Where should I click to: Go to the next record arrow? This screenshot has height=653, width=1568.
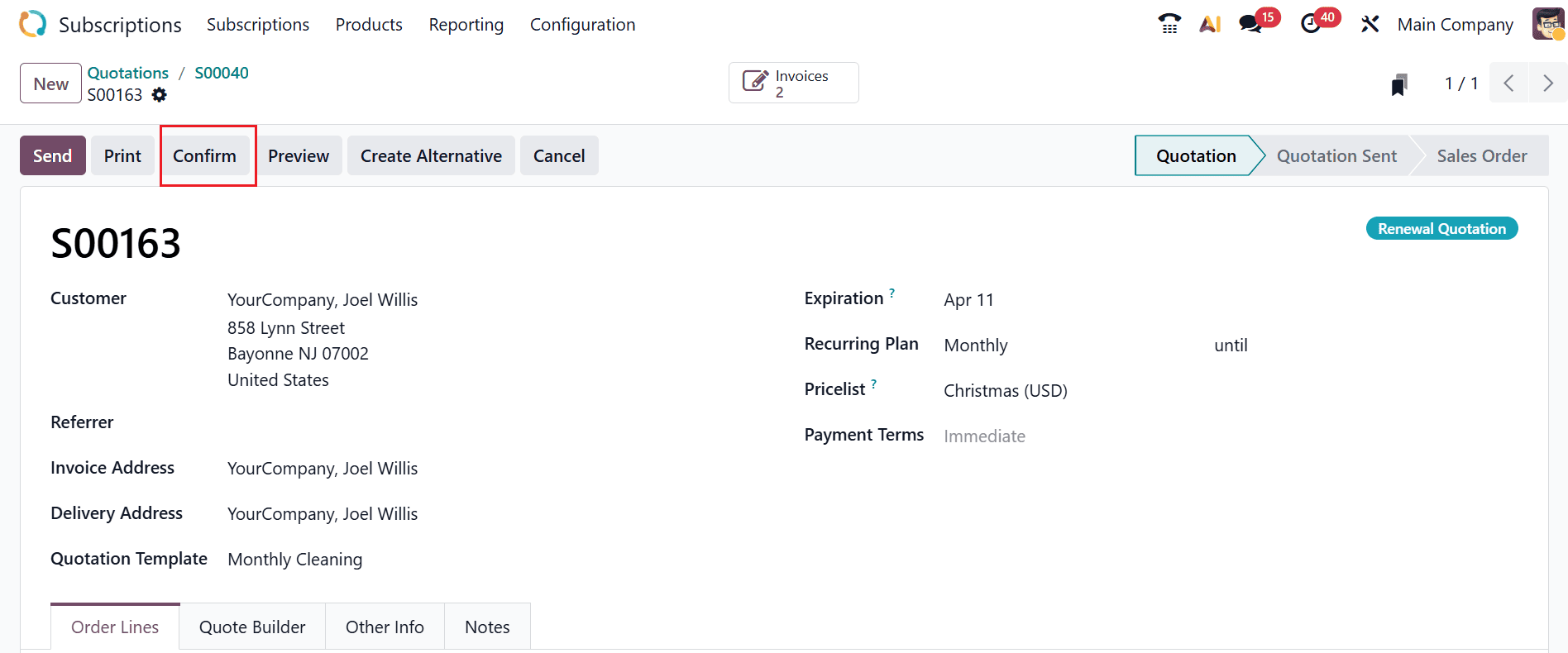1547,83
